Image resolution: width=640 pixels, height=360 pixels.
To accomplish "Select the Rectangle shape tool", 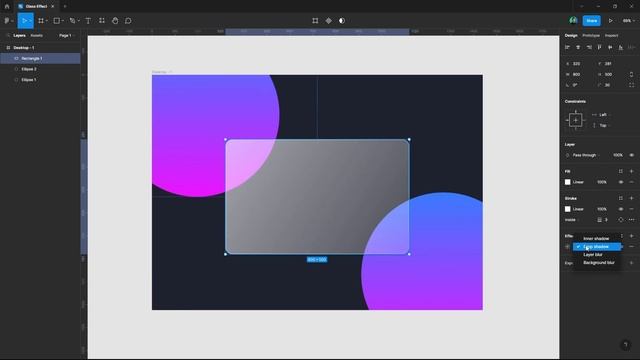I will tap(57, 20).
